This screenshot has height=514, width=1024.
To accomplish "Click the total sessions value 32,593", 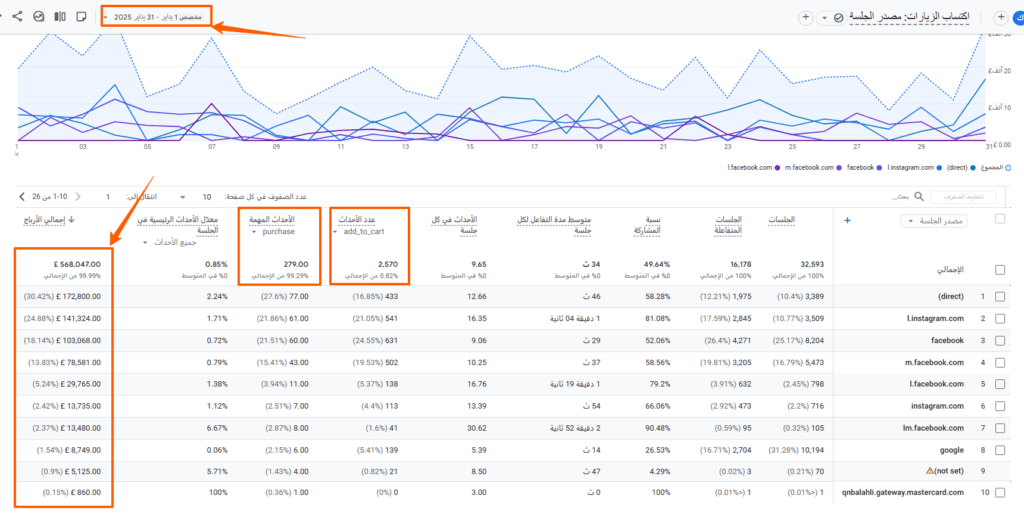I will point(810,265).
